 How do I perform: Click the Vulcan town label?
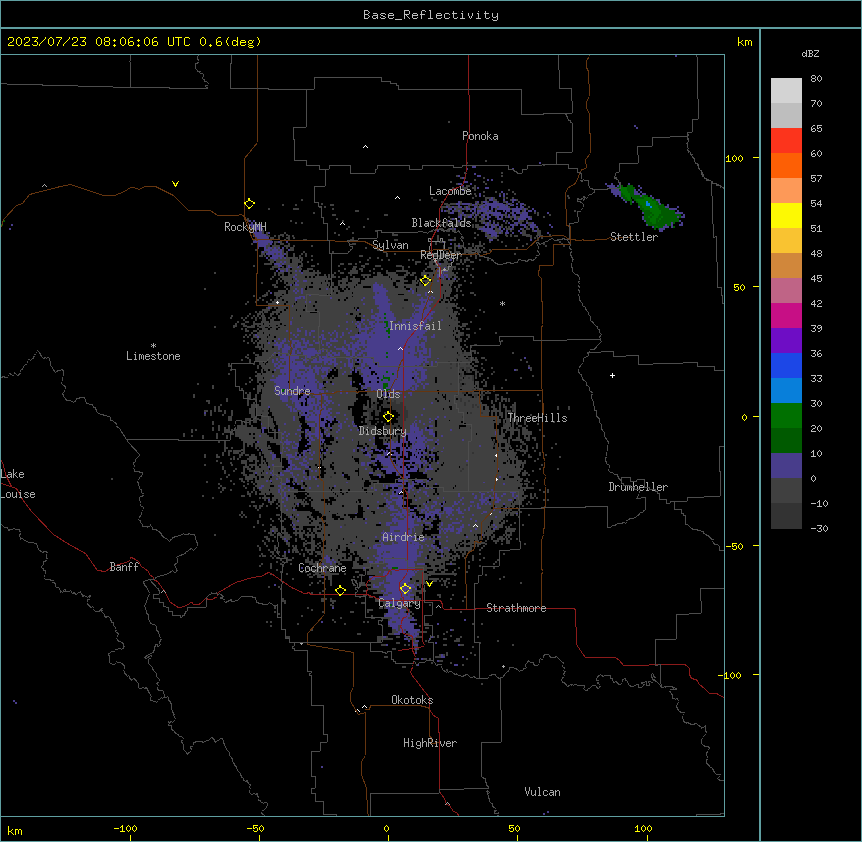[543, 792]
